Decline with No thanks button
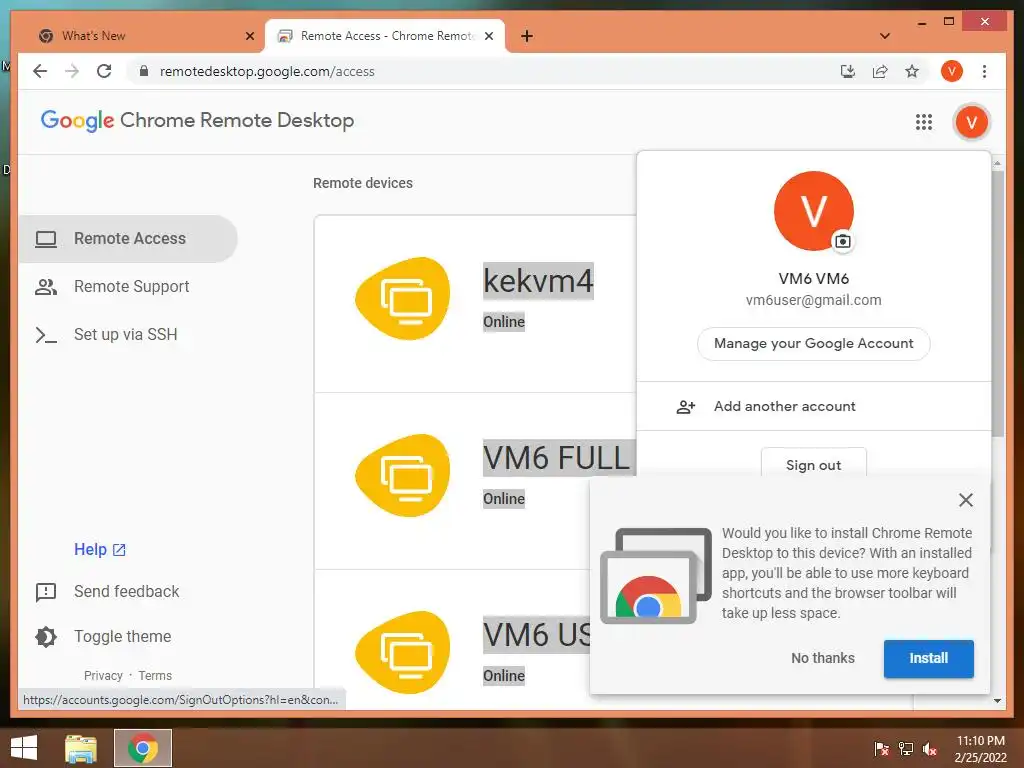 point(823,658)
